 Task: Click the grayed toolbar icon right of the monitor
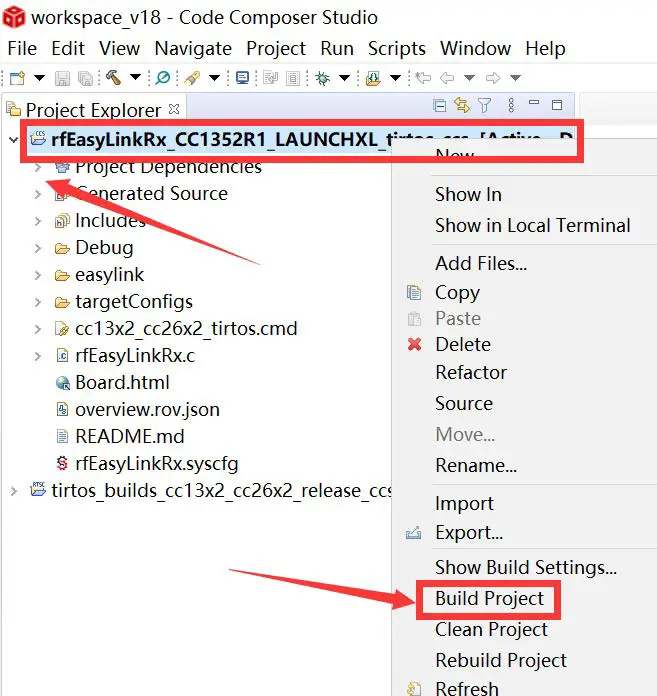270,78
